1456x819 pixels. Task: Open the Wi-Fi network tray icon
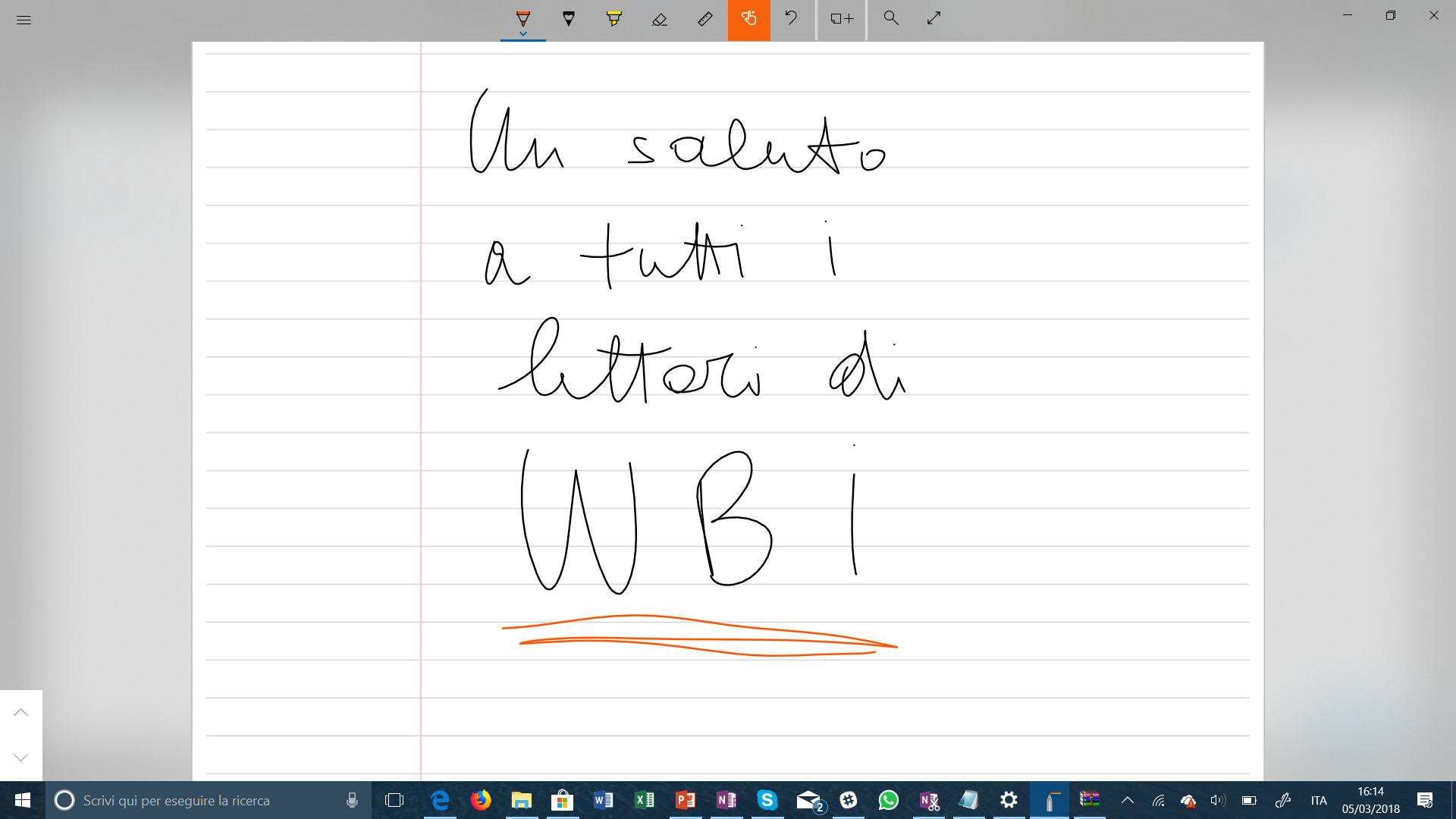pos(1158,800)
